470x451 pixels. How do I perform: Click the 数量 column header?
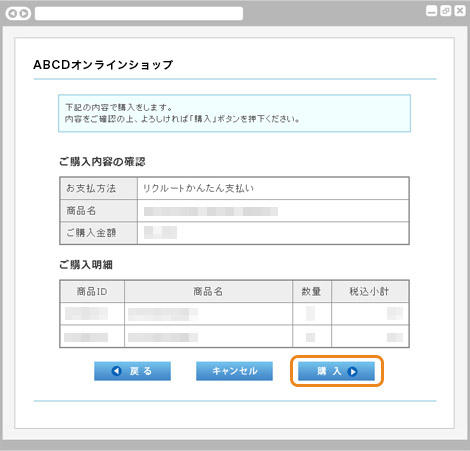click(312, 291)
